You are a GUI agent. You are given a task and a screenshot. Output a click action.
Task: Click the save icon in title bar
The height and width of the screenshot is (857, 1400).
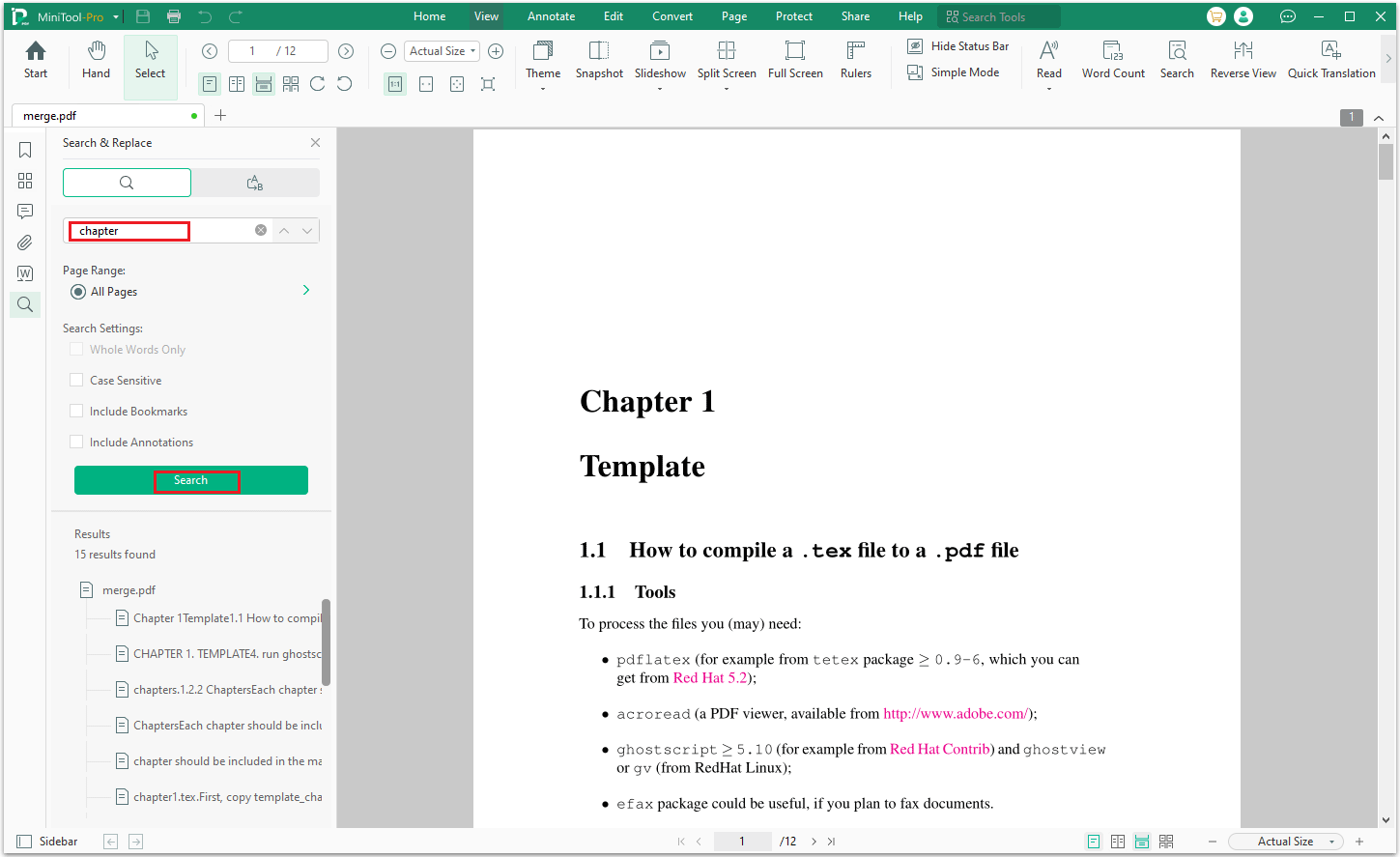[143, 16]
